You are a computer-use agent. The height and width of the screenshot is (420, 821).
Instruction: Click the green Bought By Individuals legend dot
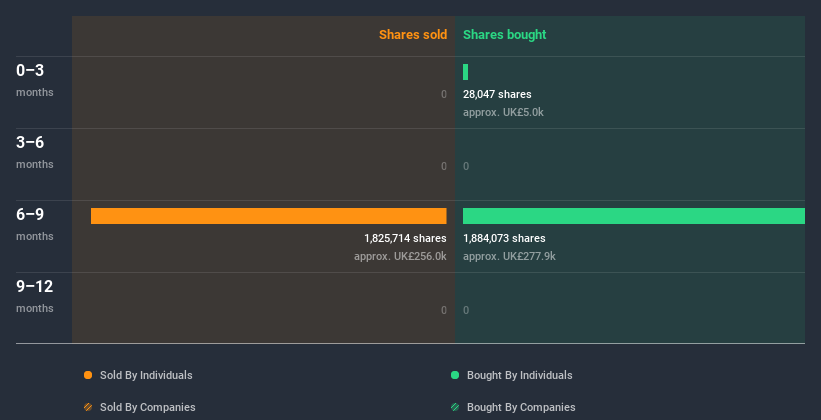[455, 375]
